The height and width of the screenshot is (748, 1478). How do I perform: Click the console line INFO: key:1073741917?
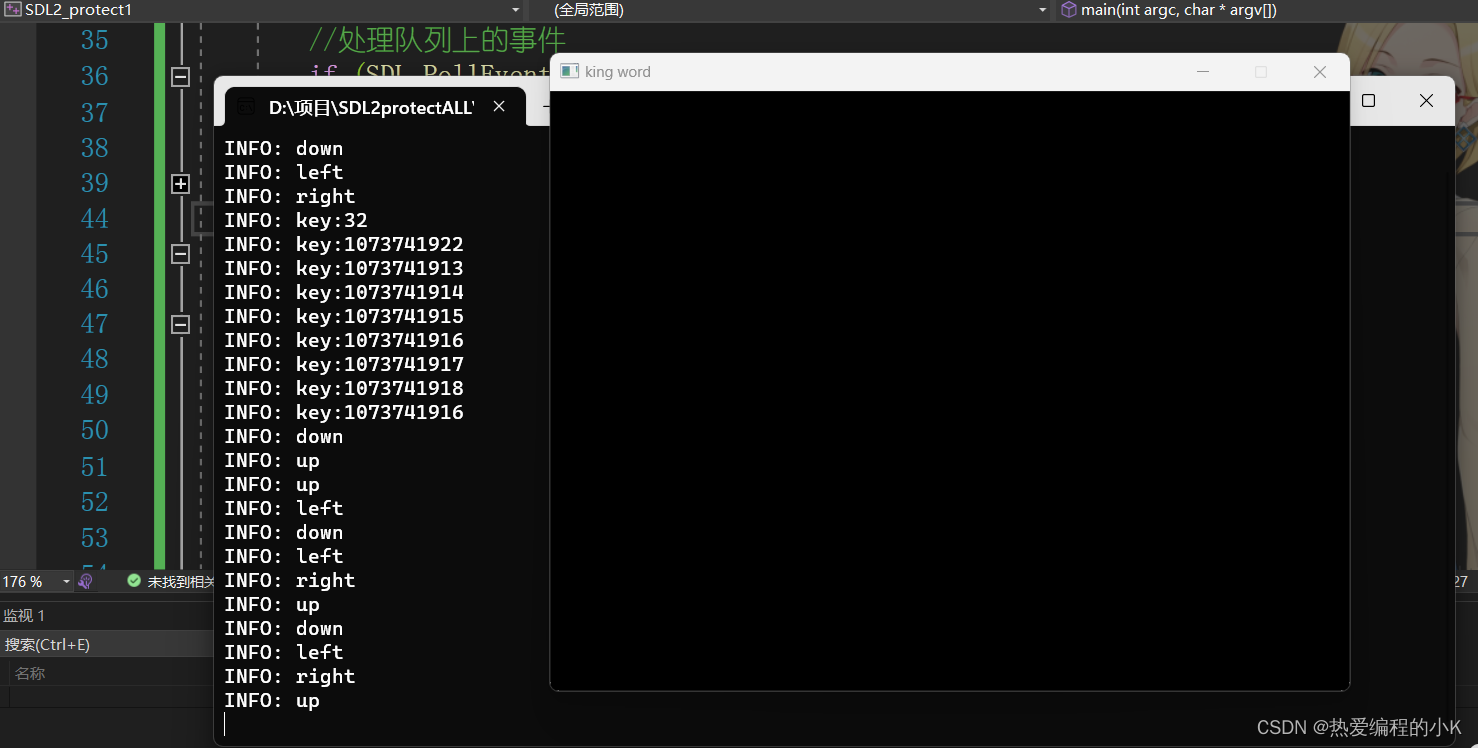click(x=344, y=365)
